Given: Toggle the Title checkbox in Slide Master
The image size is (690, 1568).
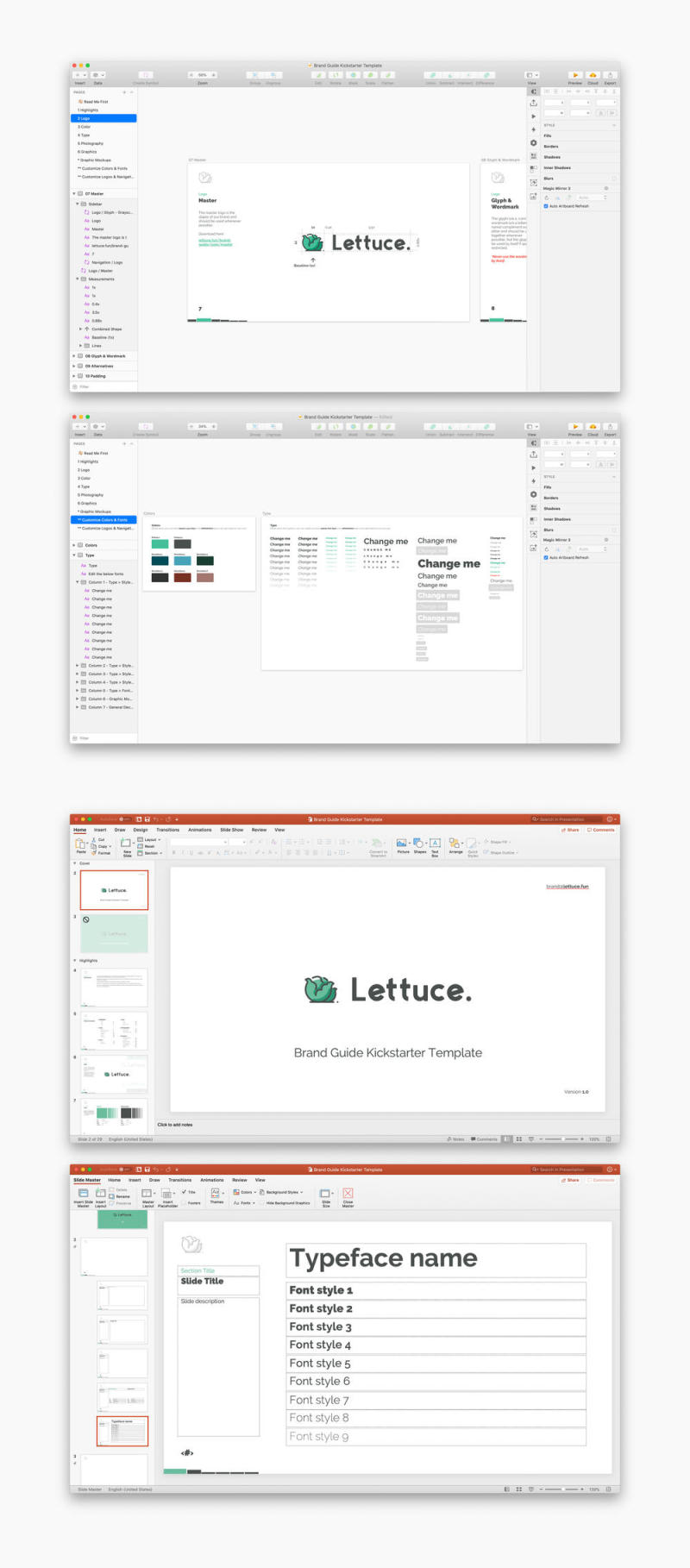Looking at the screenshot, I should [x=184, y=1192].
